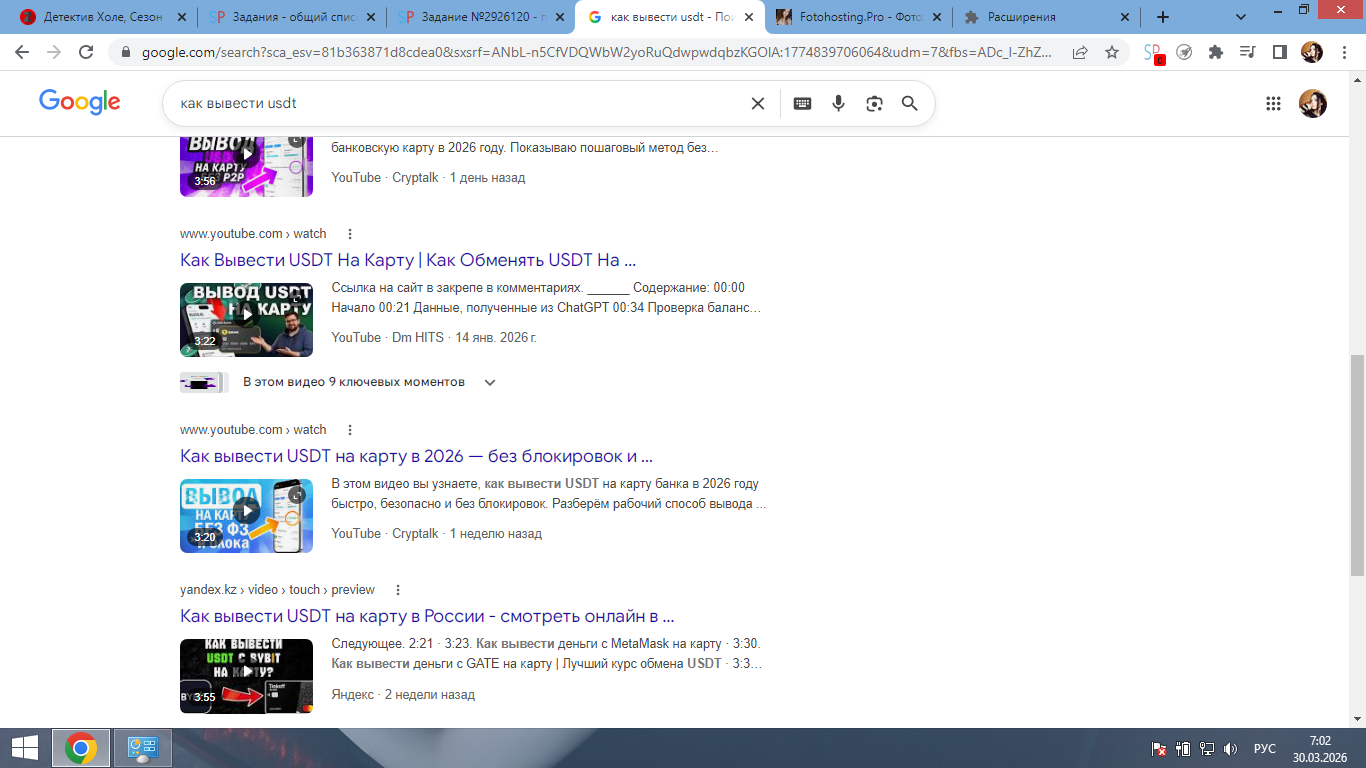Open the Action Center flag icon
Image resolution: width=1366 pixels, height=768 pixels.
pos(1160,748)
